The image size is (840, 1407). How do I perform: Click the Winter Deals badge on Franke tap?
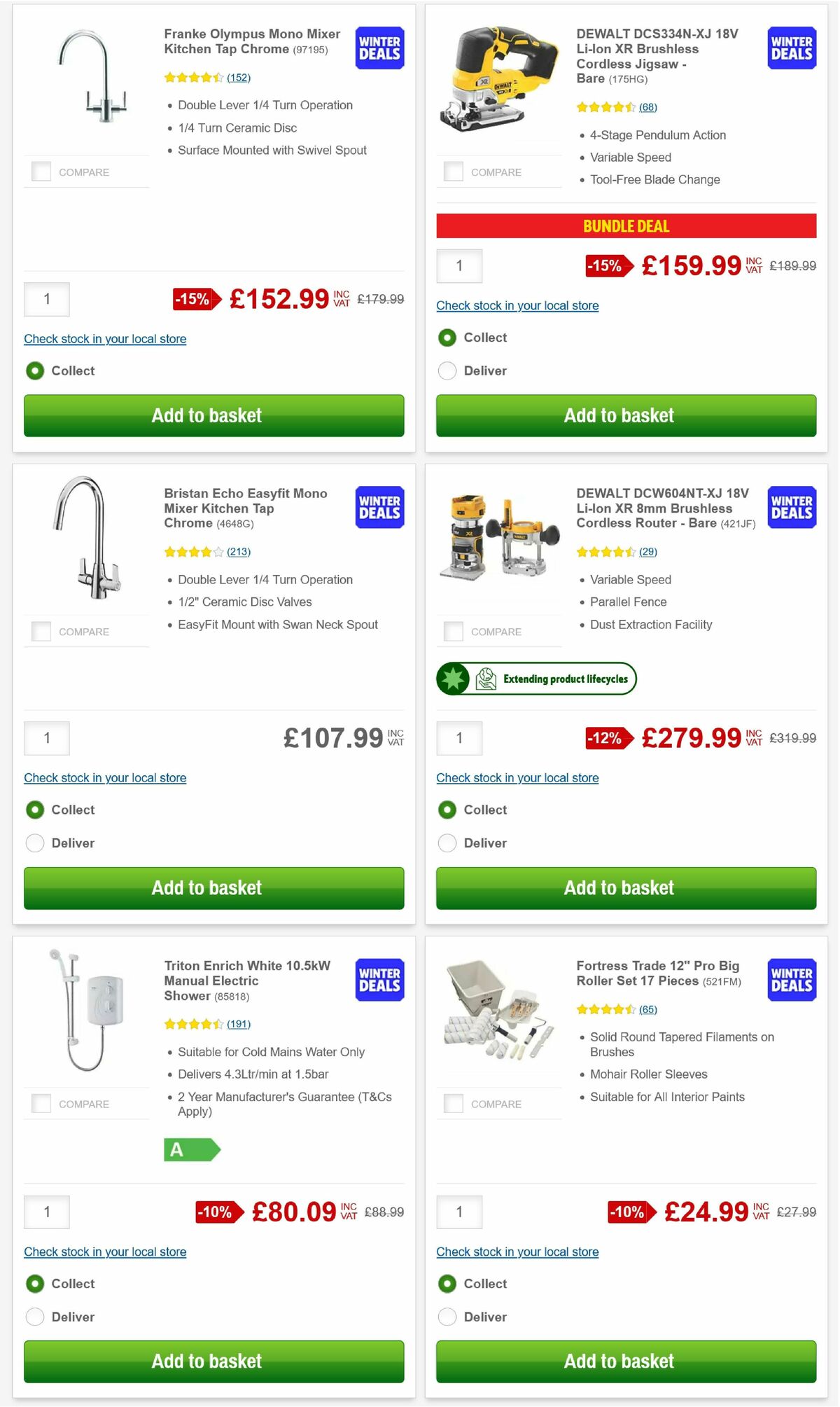click(378, 48)
